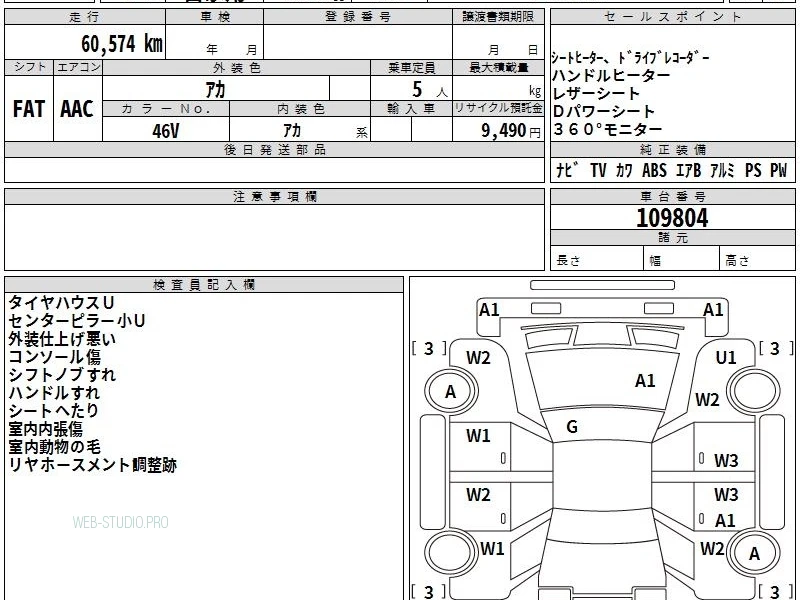This screenshot has width=800, height=600.
Task: Click the A1 mark inside the center glass panel
Action: coord(645,381)
